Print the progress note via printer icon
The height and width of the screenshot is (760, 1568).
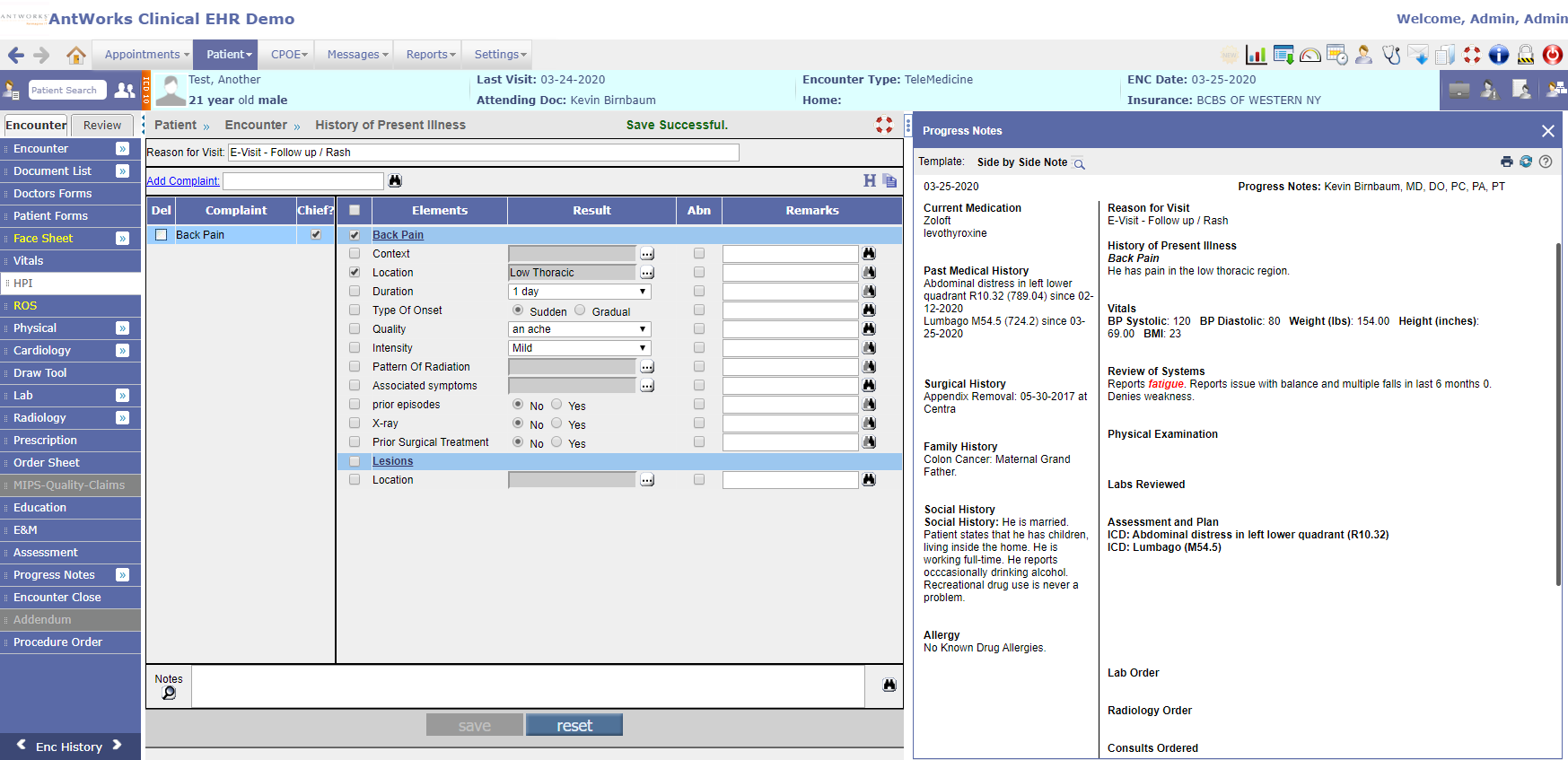click(x=1507, y=162)
